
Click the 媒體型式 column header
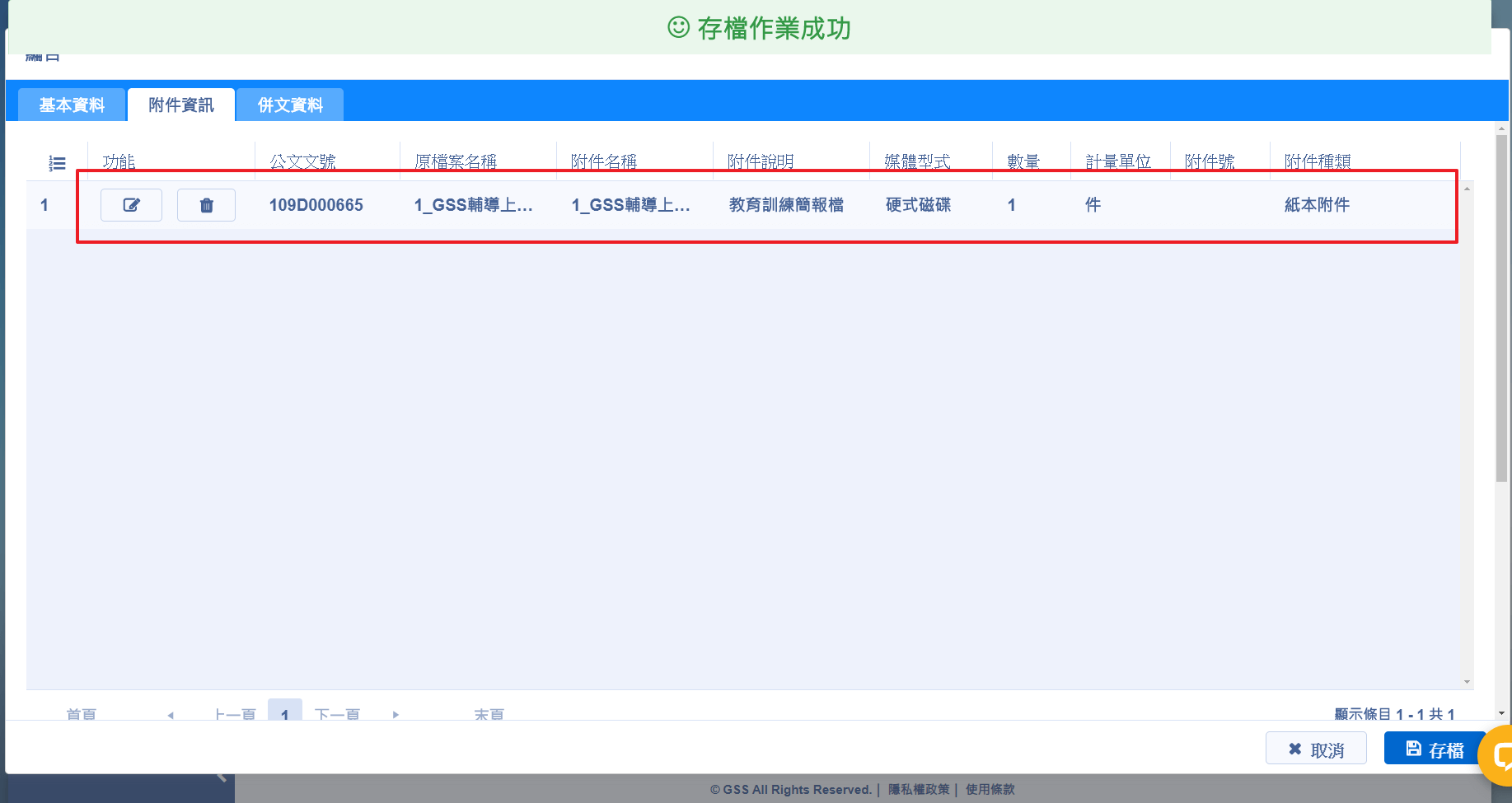917,161
